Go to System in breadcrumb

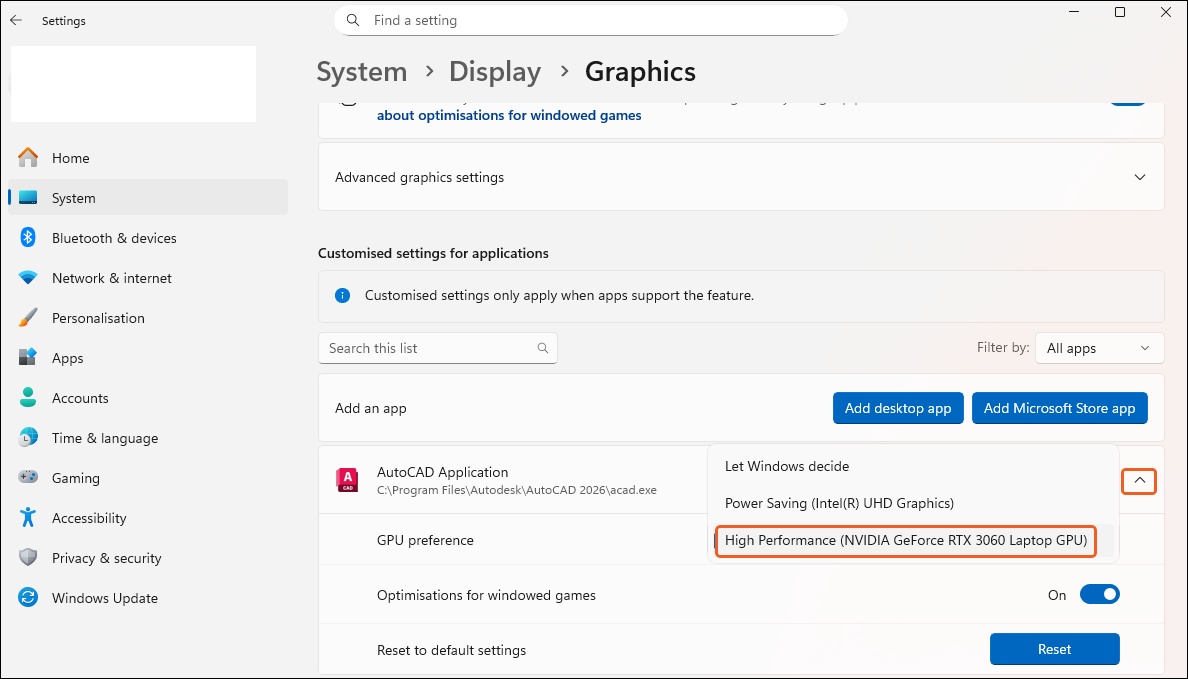361,71
